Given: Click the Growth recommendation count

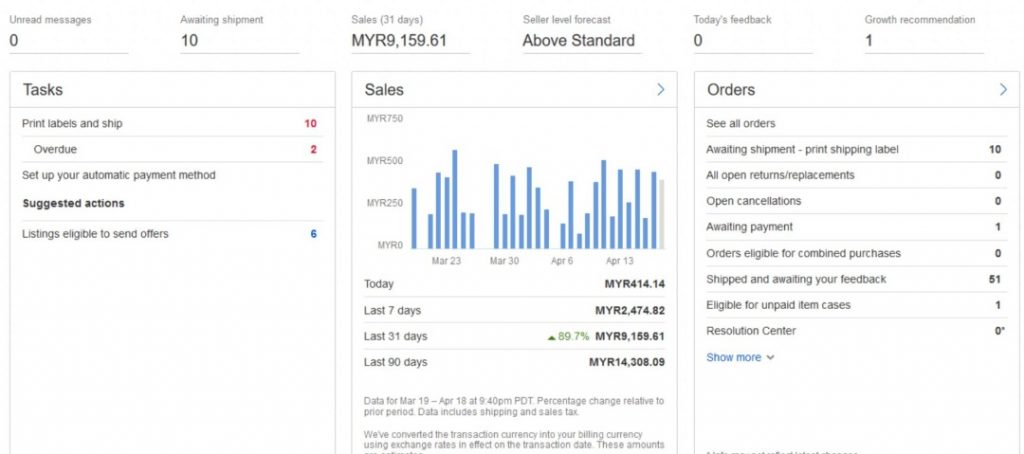Looking at the screenshot, I should pyautogui.click(x=869, y=41).
